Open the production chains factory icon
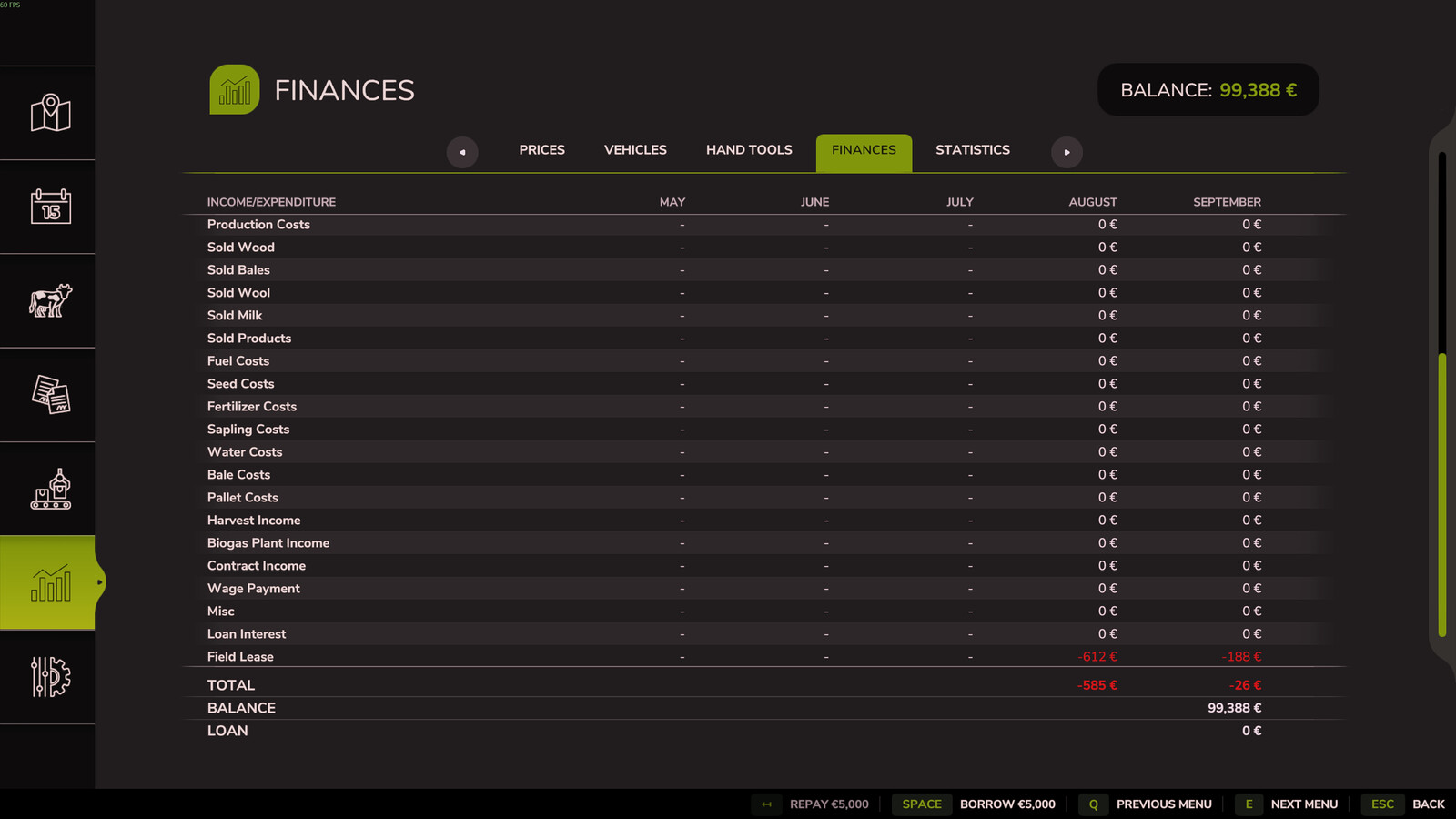The height and width of the screenshot is (819, 1456). click(50, 489)
